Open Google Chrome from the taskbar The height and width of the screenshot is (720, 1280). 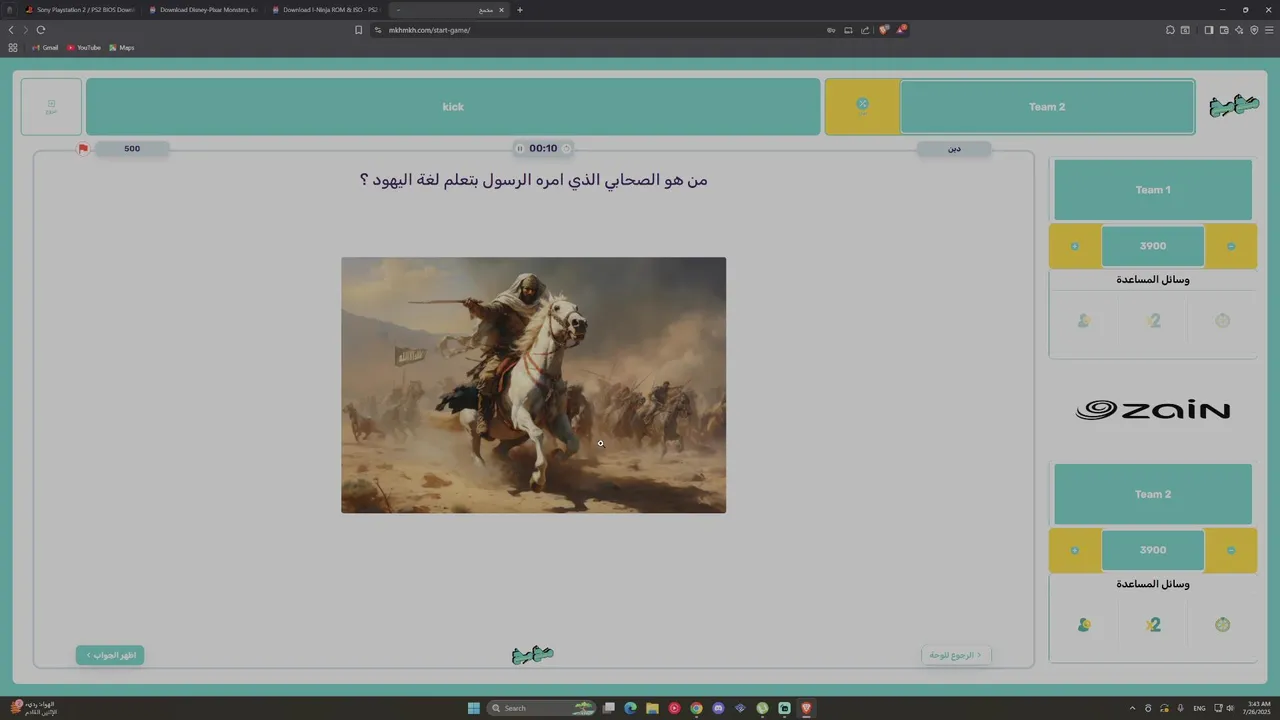click(x=696, y=708)
